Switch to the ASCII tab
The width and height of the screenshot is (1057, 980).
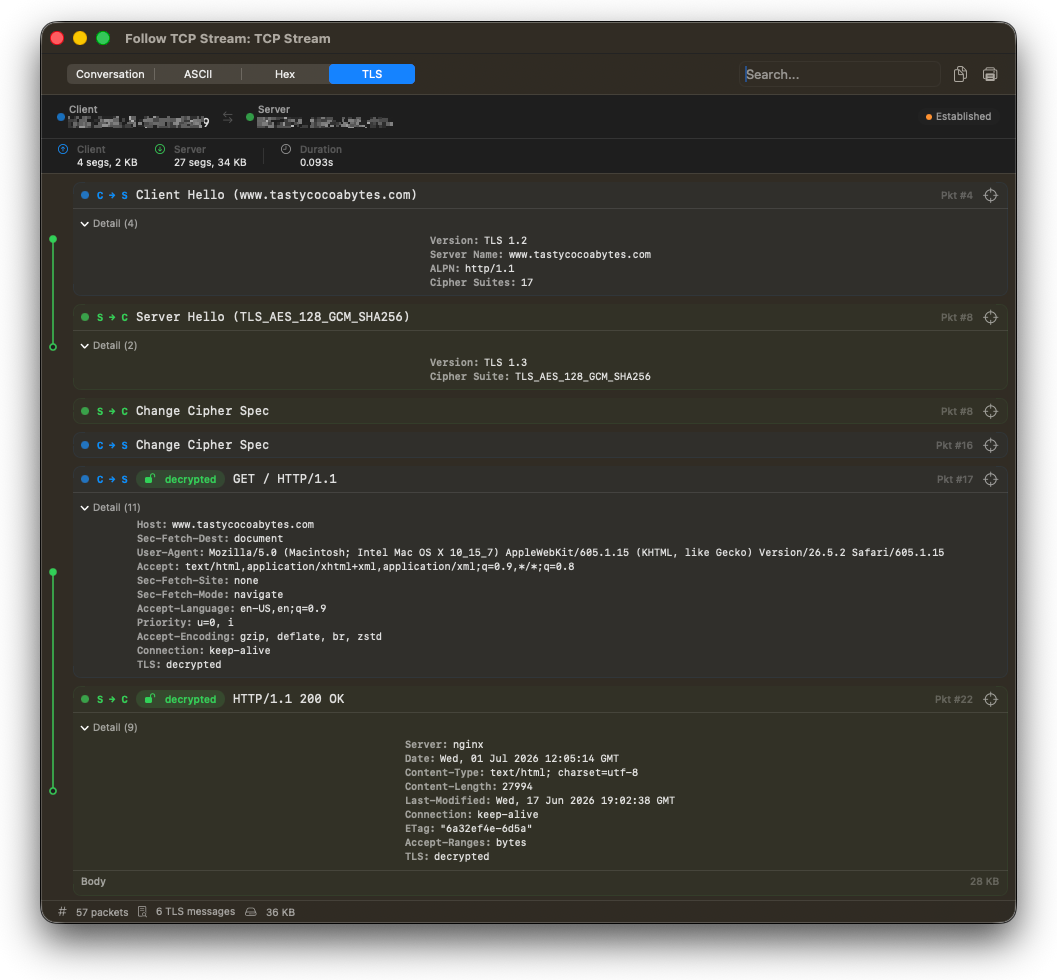tap(198, 74)
